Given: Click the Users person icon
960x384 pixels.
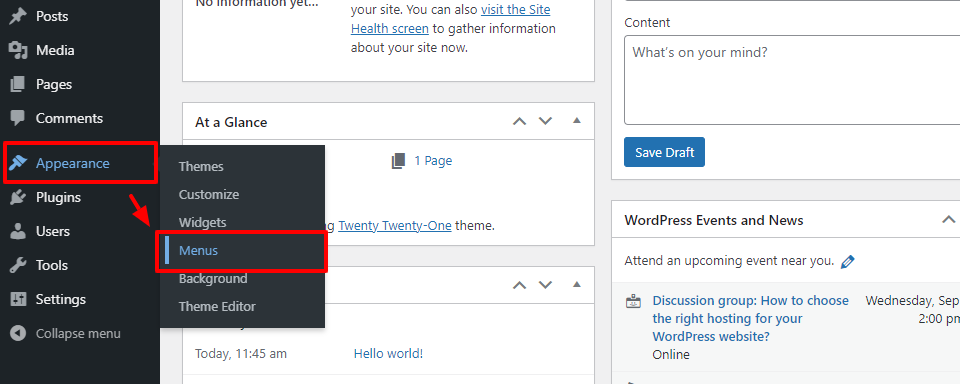Looking at the screenshot, I should coord(18,232).
